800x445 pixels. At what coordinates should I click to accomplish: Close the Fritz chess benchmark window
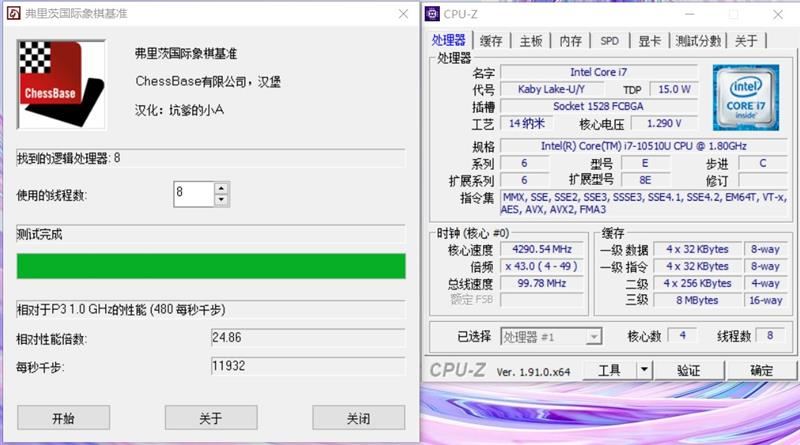click(403, 14)
